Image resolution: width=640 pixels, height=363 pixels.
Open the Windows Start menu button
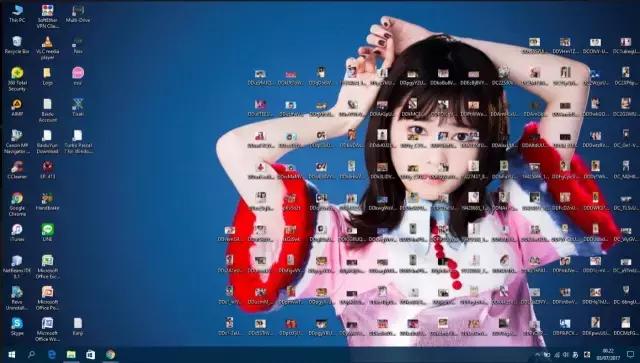(x=11, y=354)
